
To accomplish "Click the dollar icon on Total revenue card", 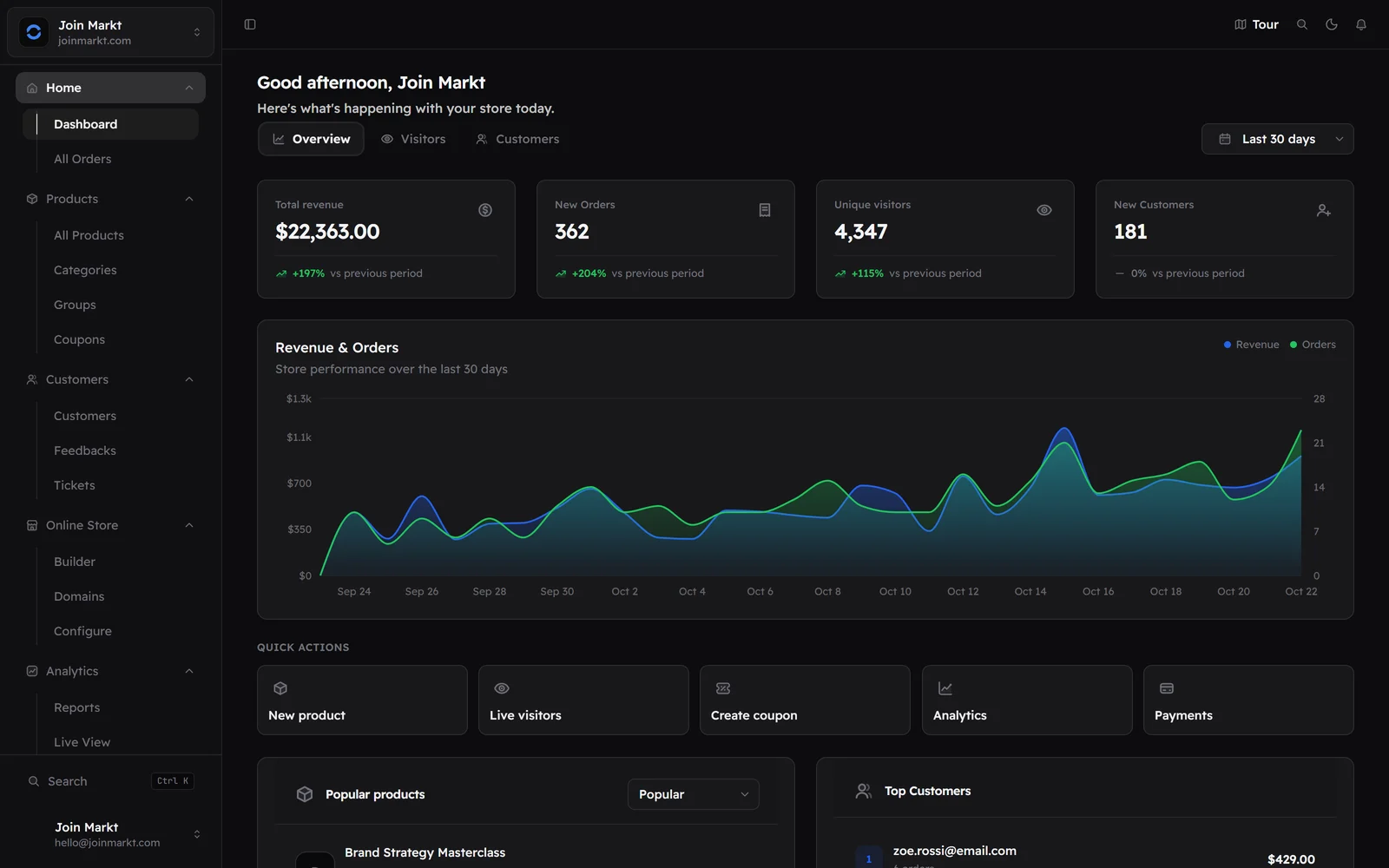I will coord(485,210).
